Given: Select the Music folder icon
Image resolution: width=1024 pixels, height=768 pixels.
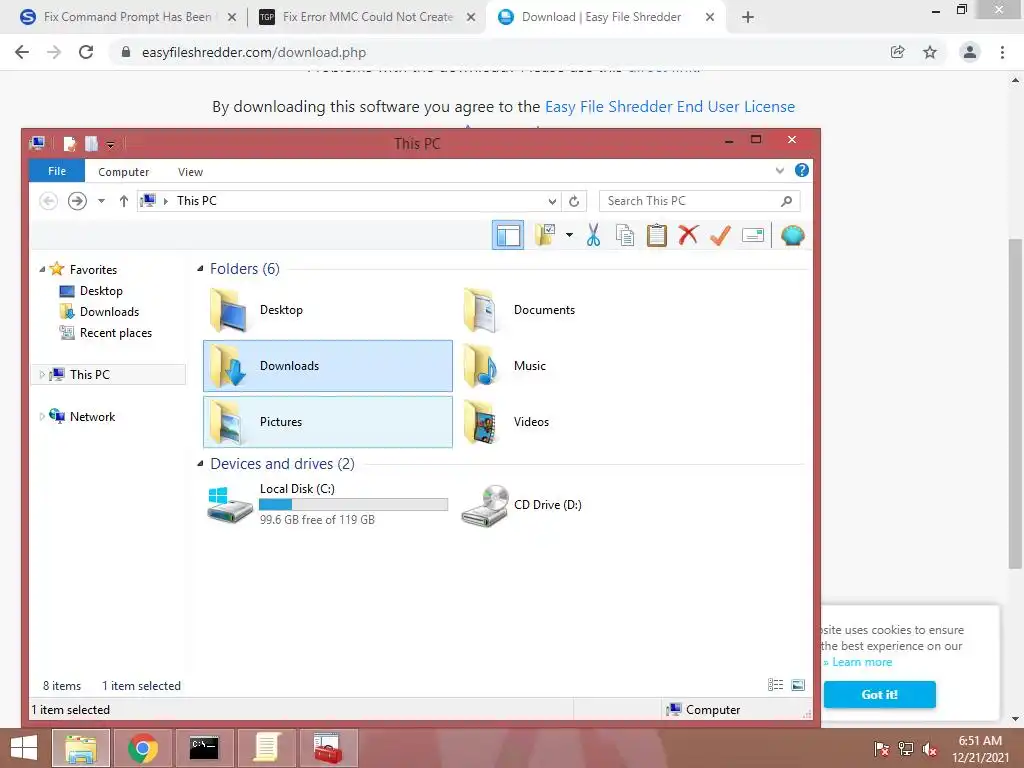Looking at the screenshot, I should click(x=581, y=366).
